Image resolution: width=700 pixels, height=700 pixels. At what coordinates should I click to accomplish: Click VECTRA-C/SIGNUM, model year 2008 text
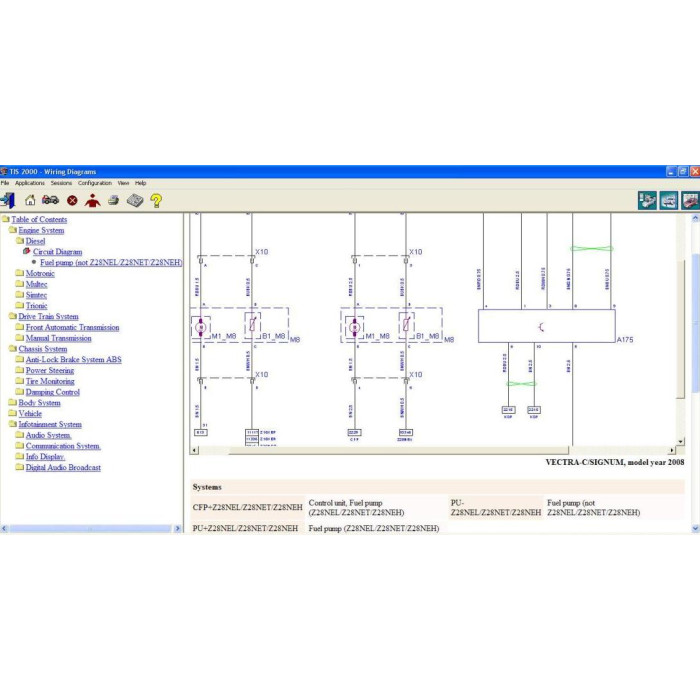click(615, 462)
